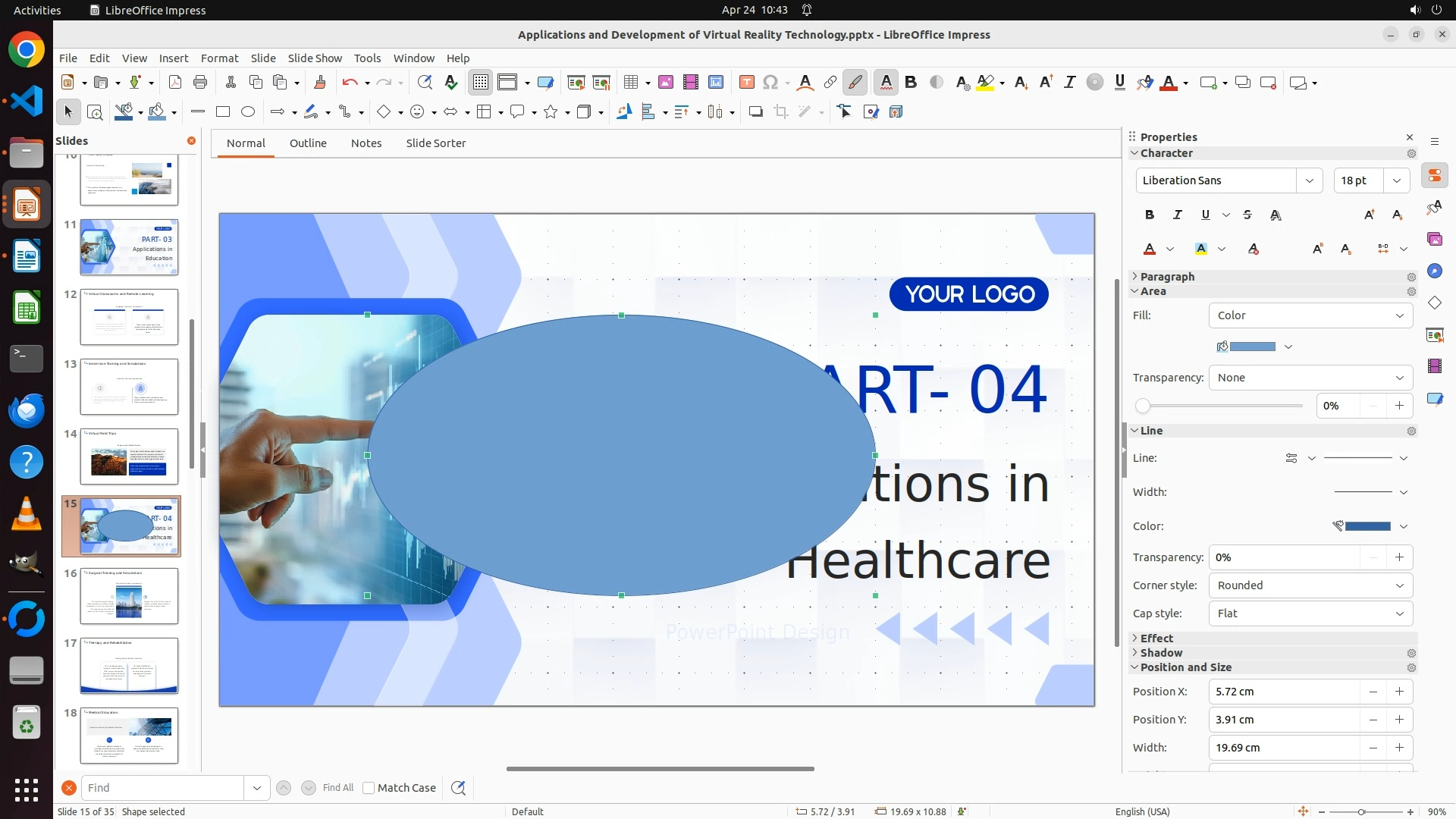Click the Insert Table icon
This screenshot has height=819, width=1456.
[x=630, y=83]
